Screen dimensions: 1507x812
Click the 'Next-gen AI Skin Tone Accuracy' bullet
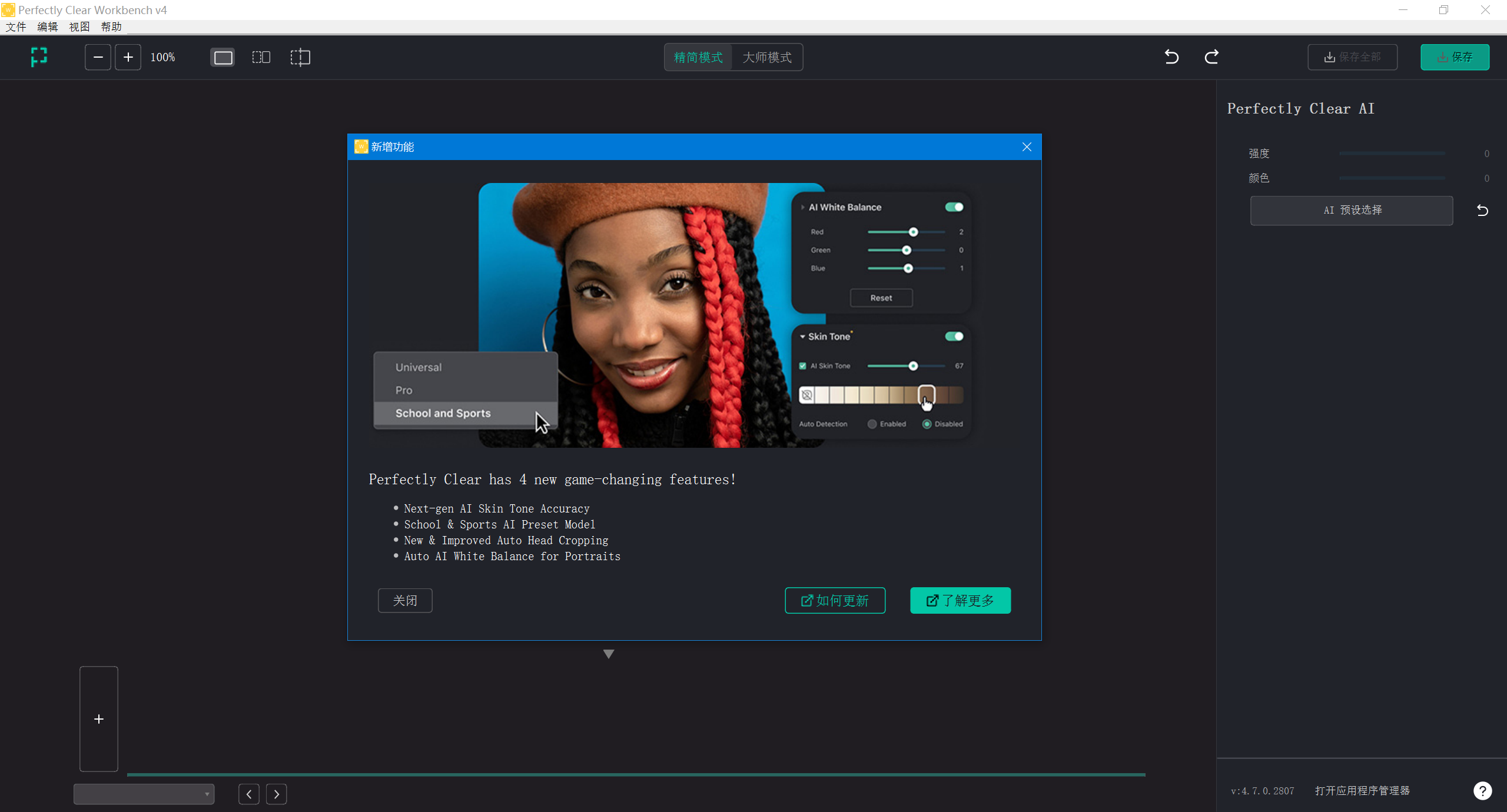tap(497, 508)
